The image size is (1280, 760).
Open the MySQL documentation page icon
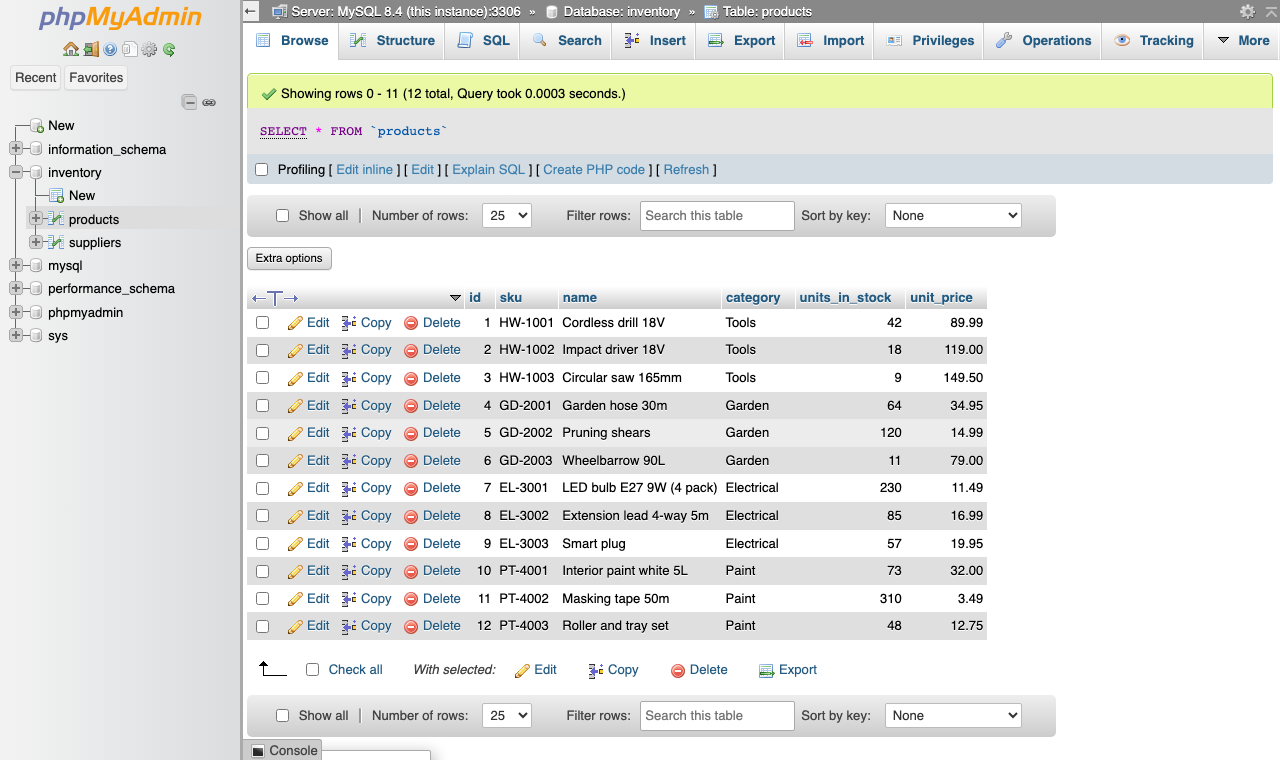click(130, 49)
